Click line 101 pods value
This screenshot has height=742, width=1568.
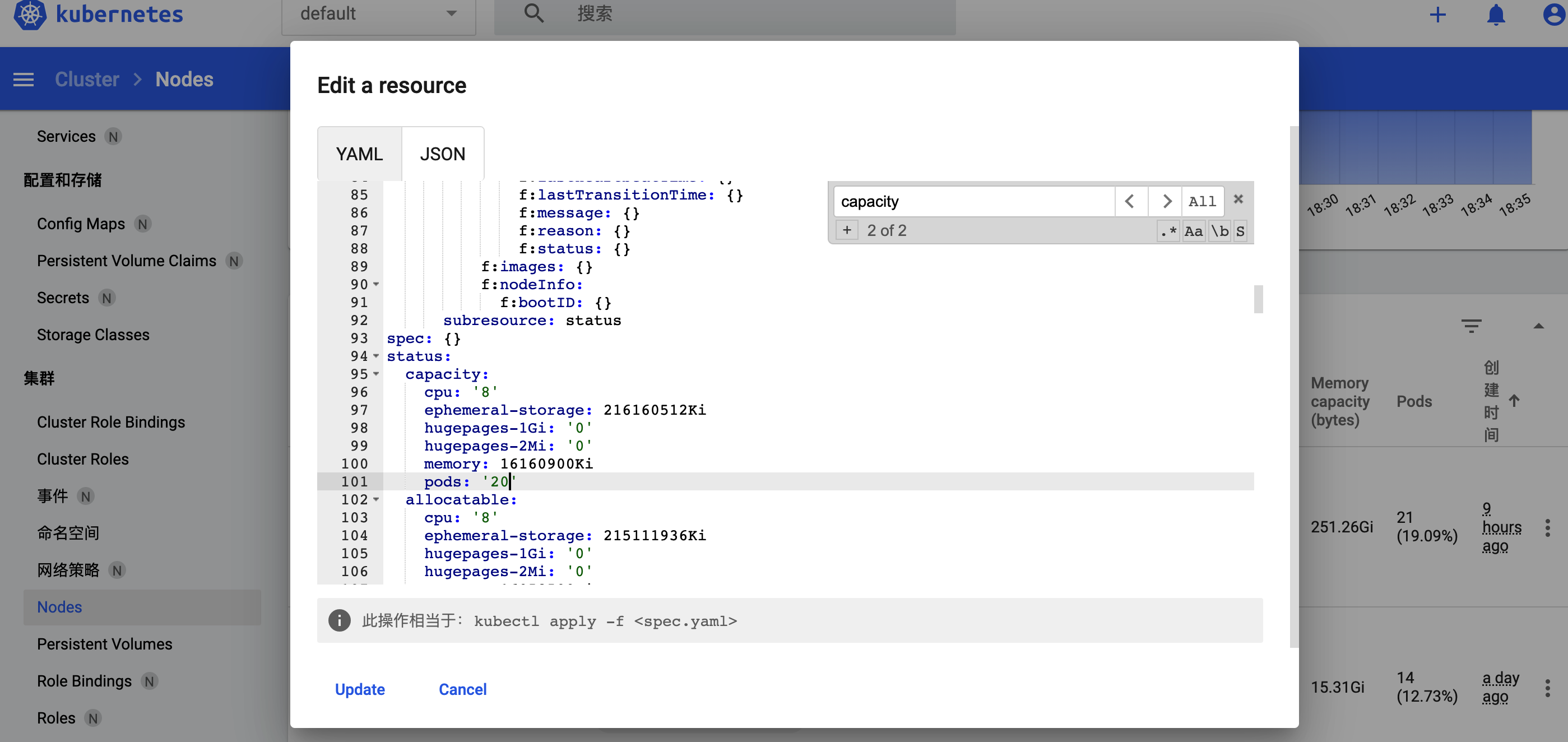(x=499, y=481)
